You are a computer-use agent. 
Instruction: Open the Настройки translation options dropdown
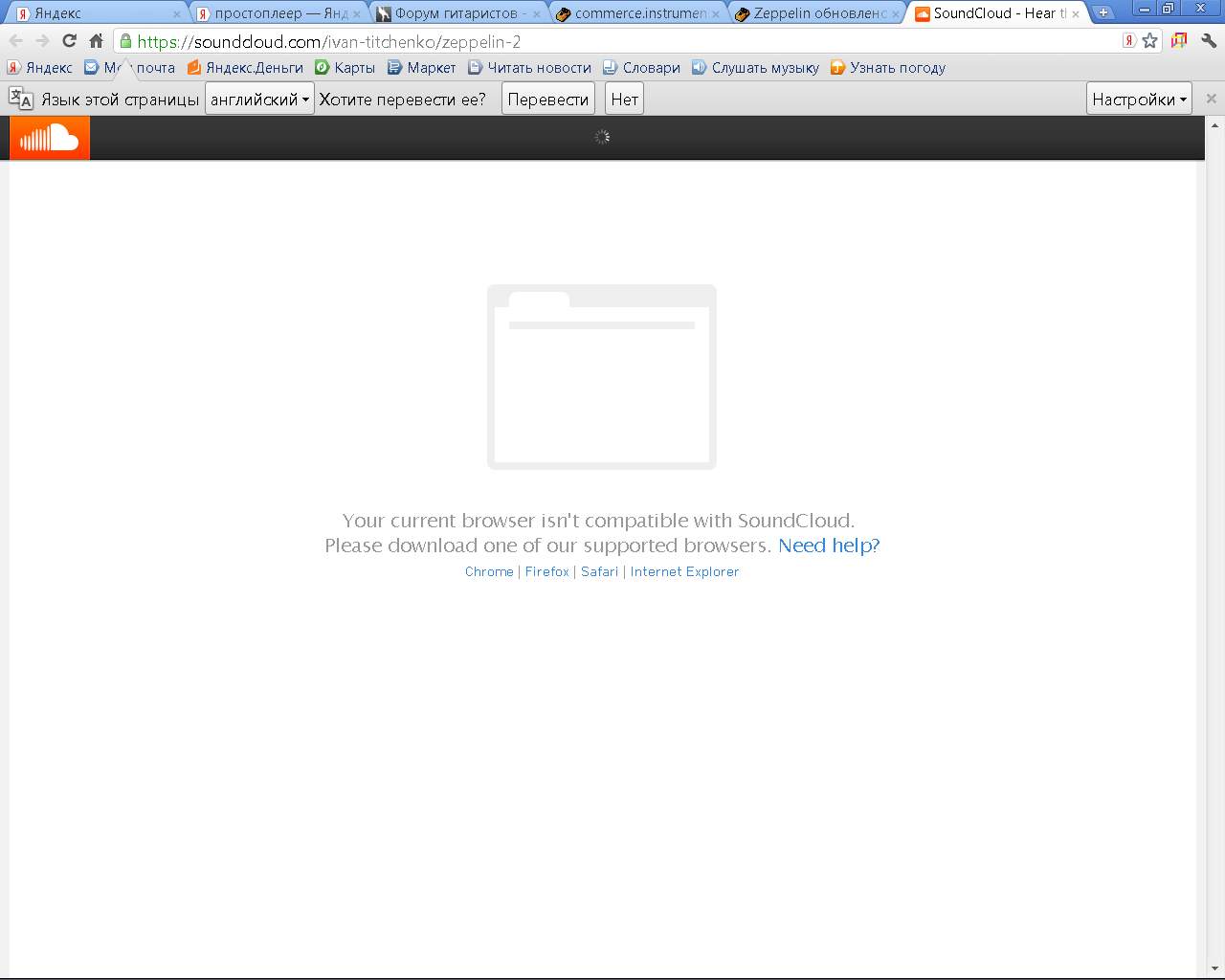click(x=1140, y=99)
